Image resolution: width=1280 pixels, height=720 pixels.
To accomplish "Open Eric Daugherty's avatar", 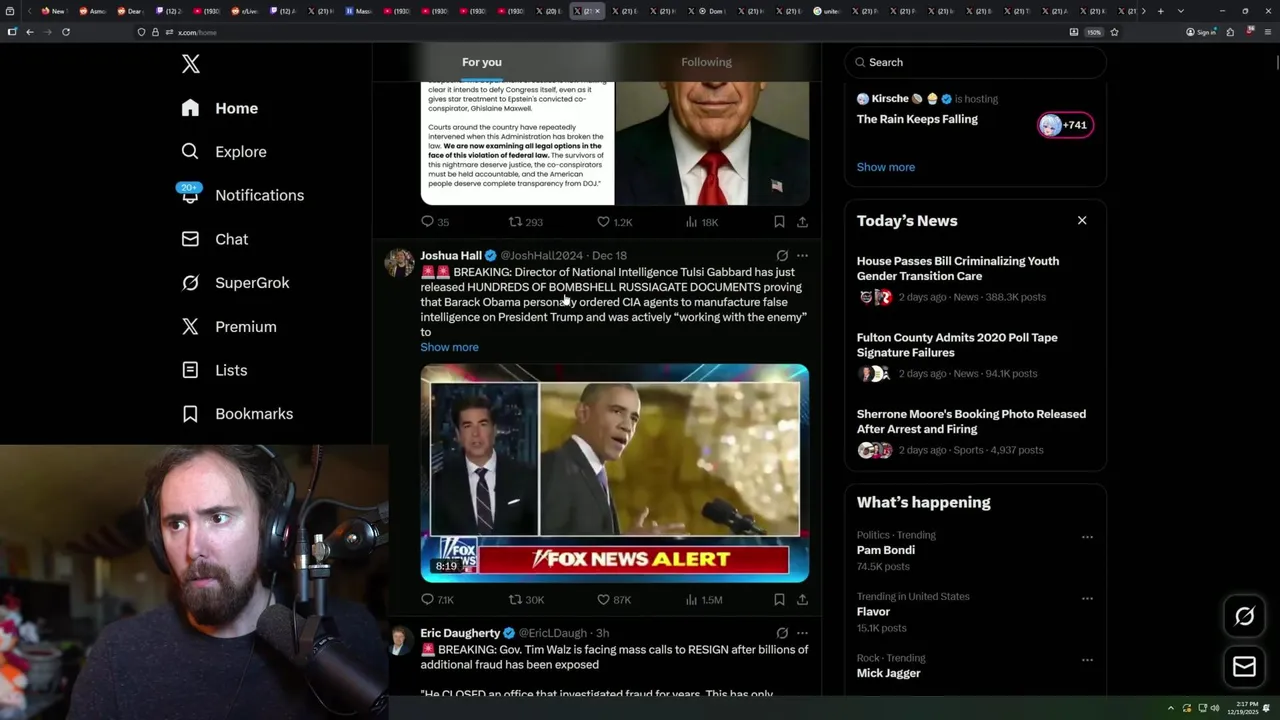I will 399,641.
